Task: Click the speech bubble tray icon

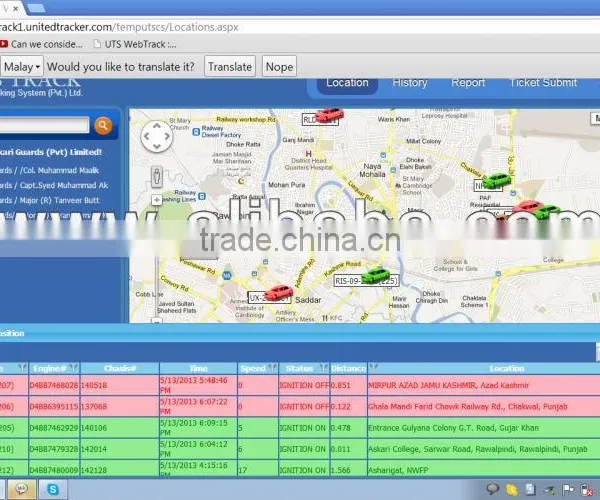Action: (493, 489)
